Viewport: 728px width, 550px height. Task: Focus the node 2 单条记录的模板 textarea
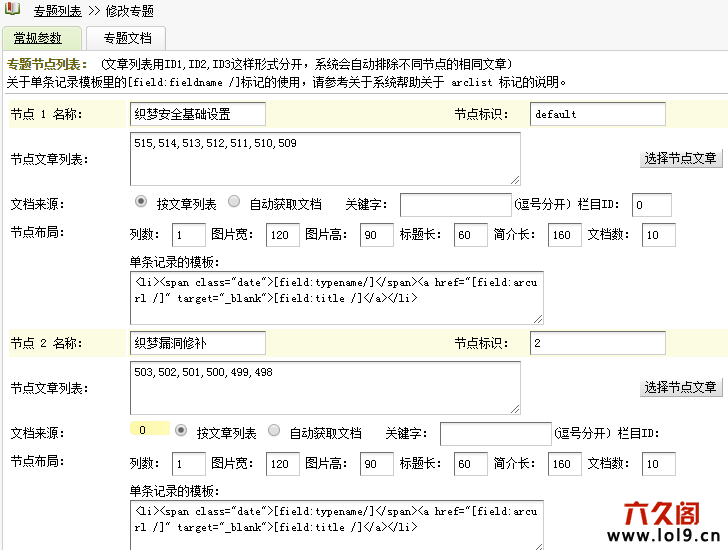(337, 524)
